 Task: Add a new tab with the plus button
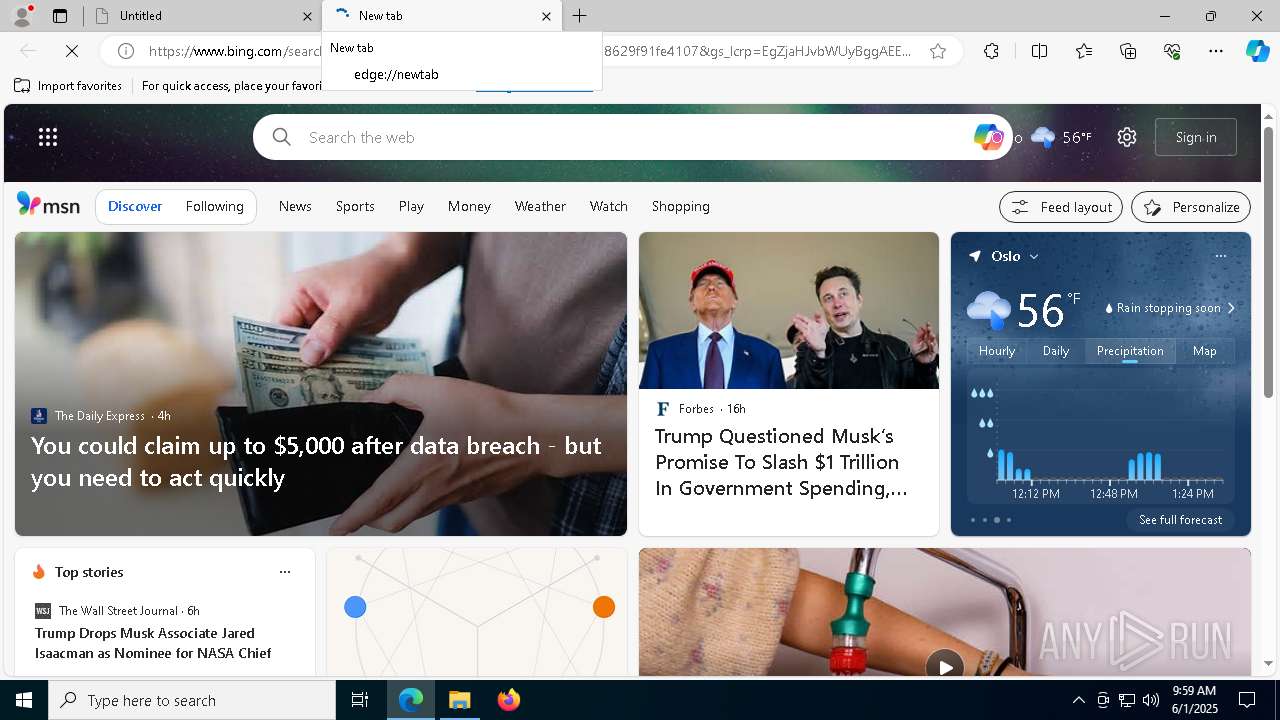(x=580, y=16)
